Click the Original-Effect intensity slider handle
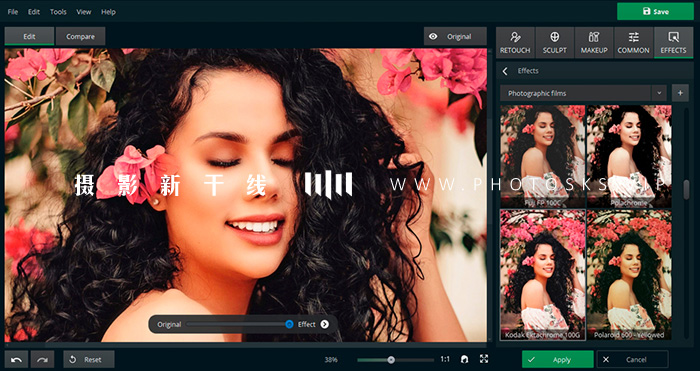Image resolution: width=700 pixels, height=371 pixels. click(x=289, y=324)
